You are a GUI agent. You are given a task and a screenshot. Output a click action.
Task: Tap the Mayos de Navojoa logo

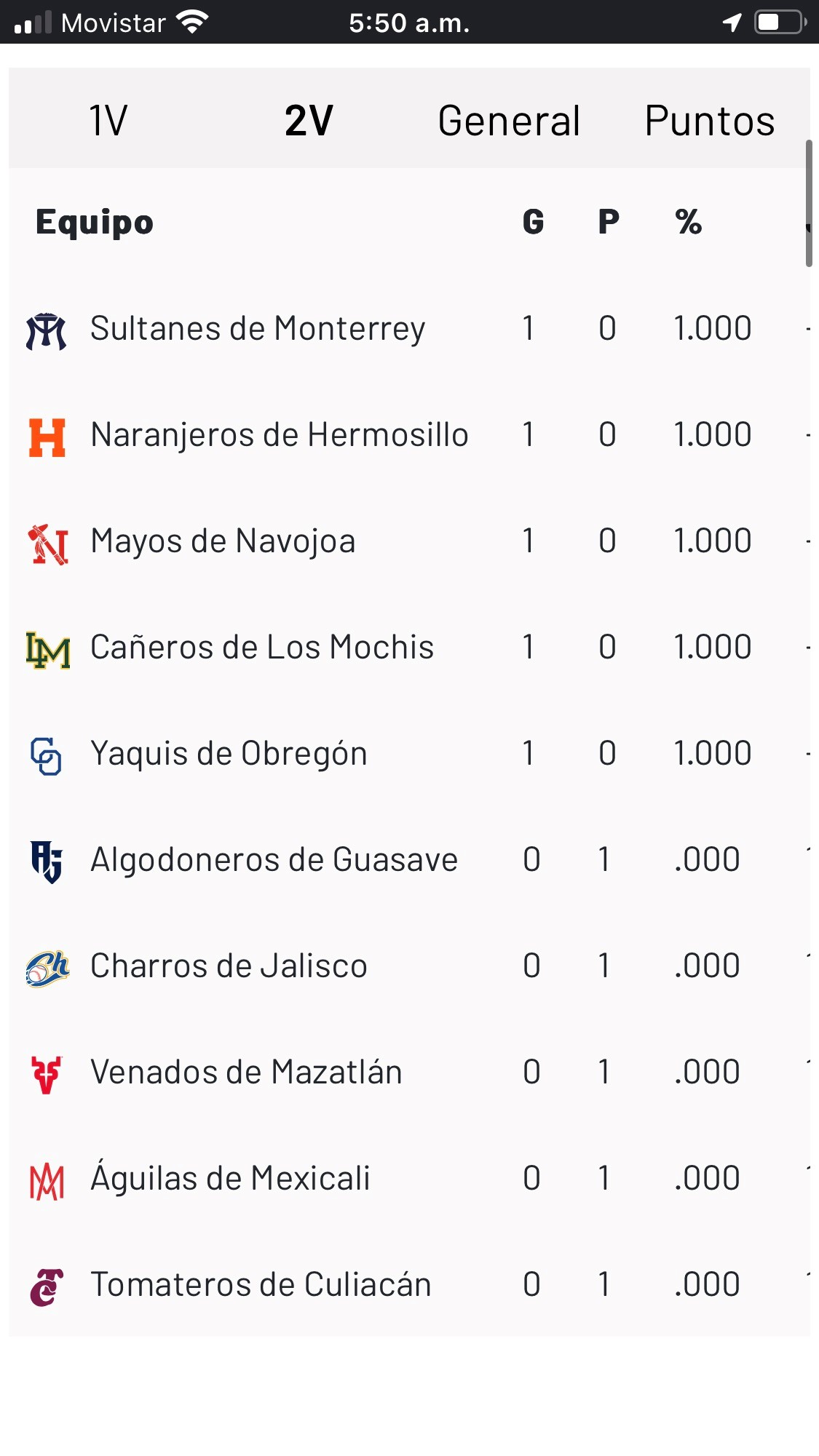48,544
